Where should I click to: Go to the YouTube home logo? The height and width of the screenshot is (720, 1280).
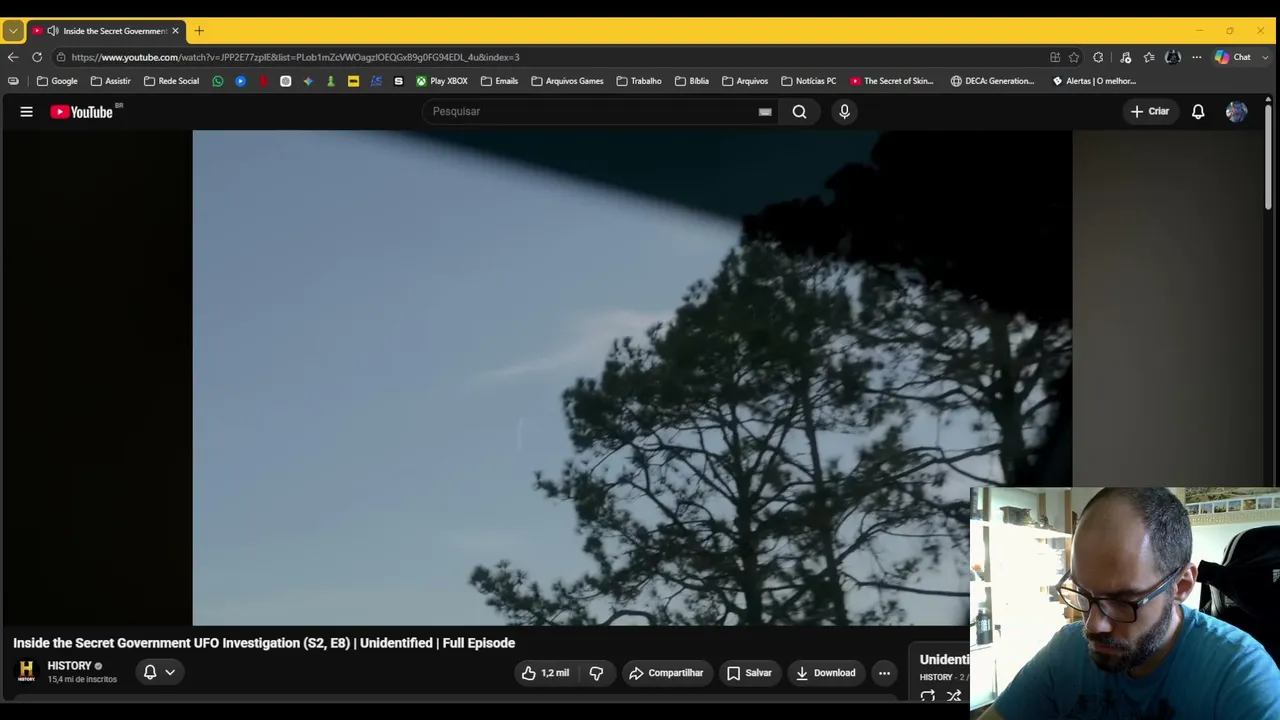point(83,112)
